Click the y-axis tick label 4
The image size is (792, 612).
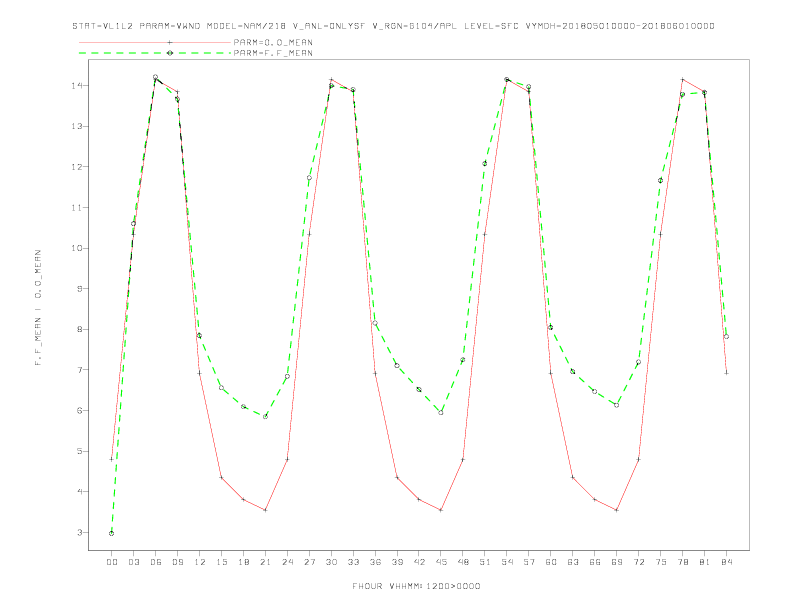click(x=79, y=492)
